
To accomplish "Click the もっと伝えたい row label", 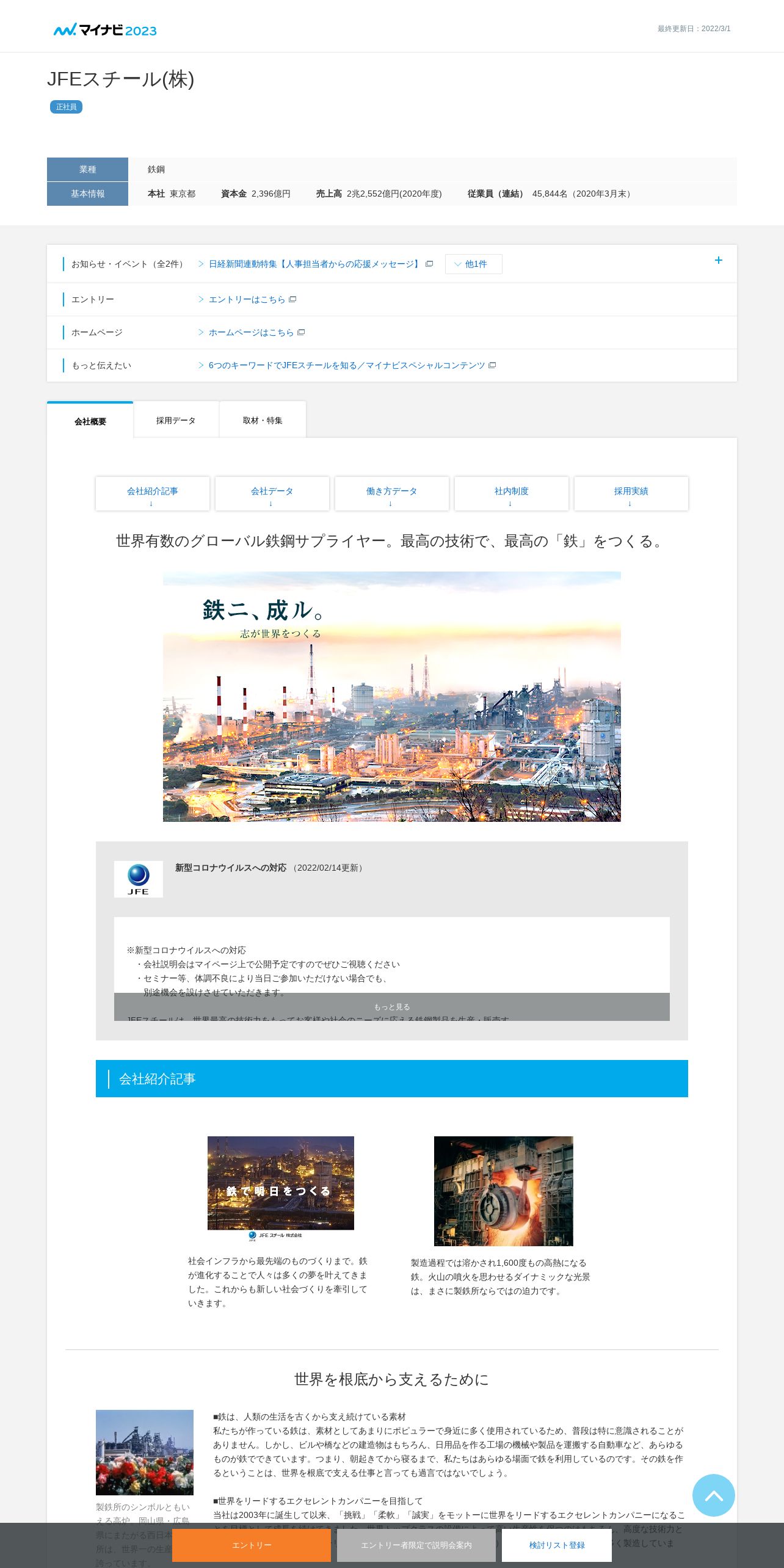I will (x=101, y=365).
